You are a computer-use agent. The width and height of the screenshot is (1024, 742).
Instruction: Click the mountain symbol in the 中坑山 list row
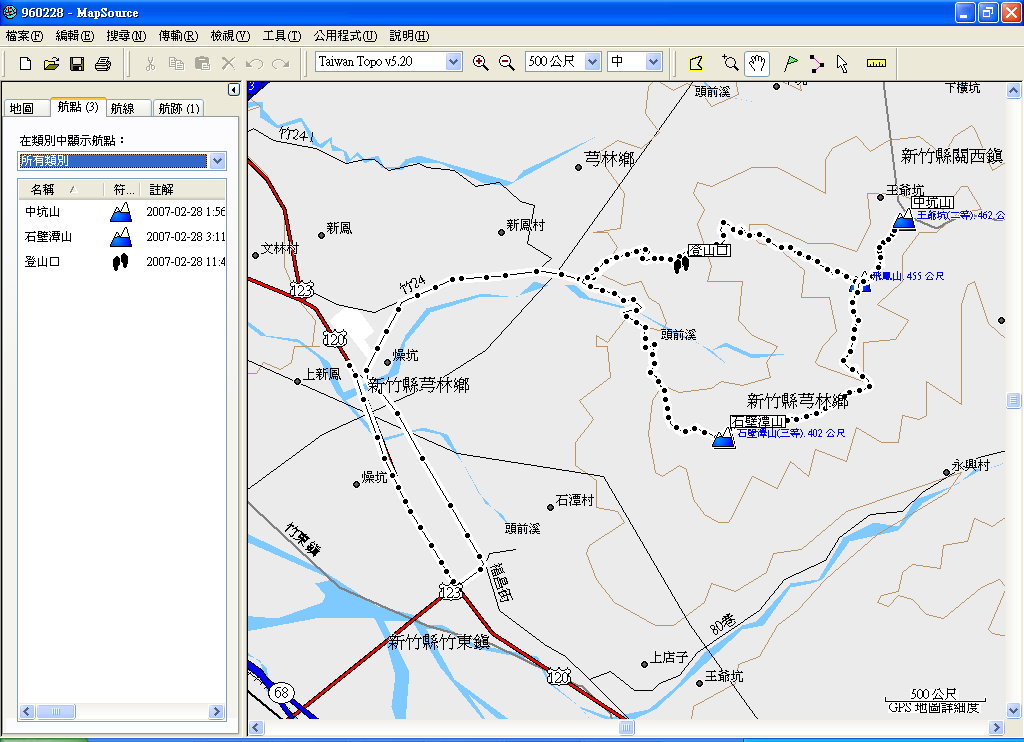point(121,212)
